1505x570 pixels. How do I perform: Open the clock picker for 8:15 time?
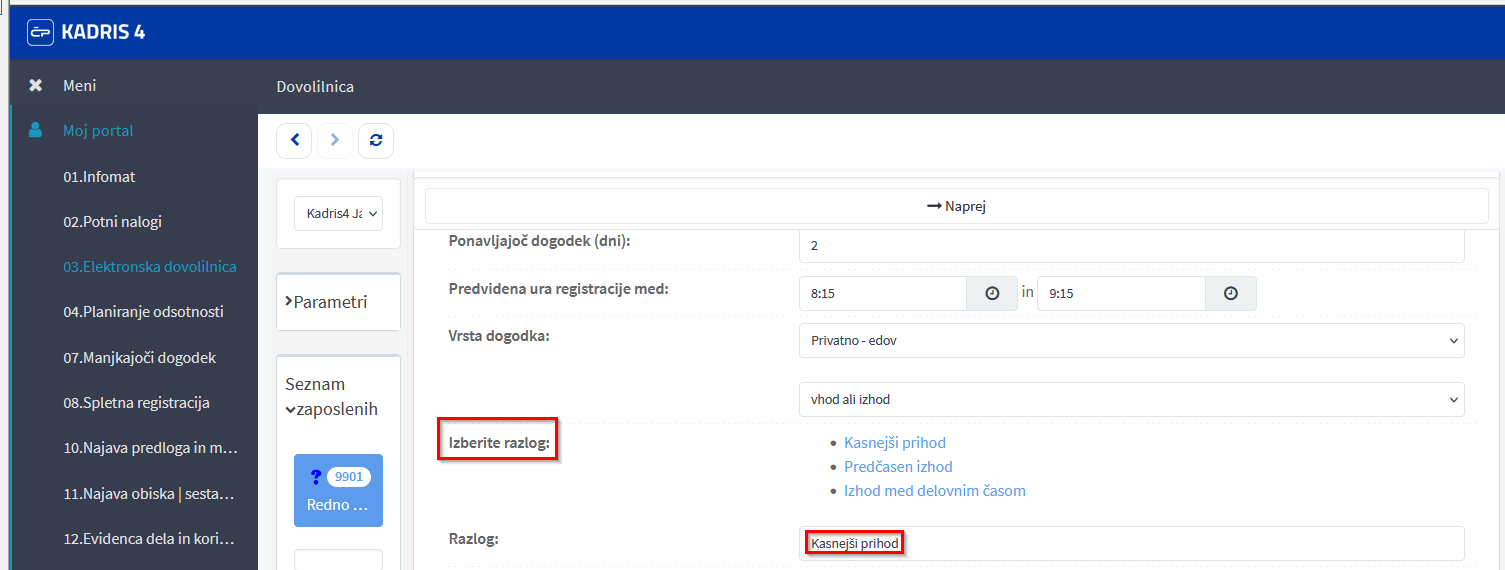pos(992,294)
